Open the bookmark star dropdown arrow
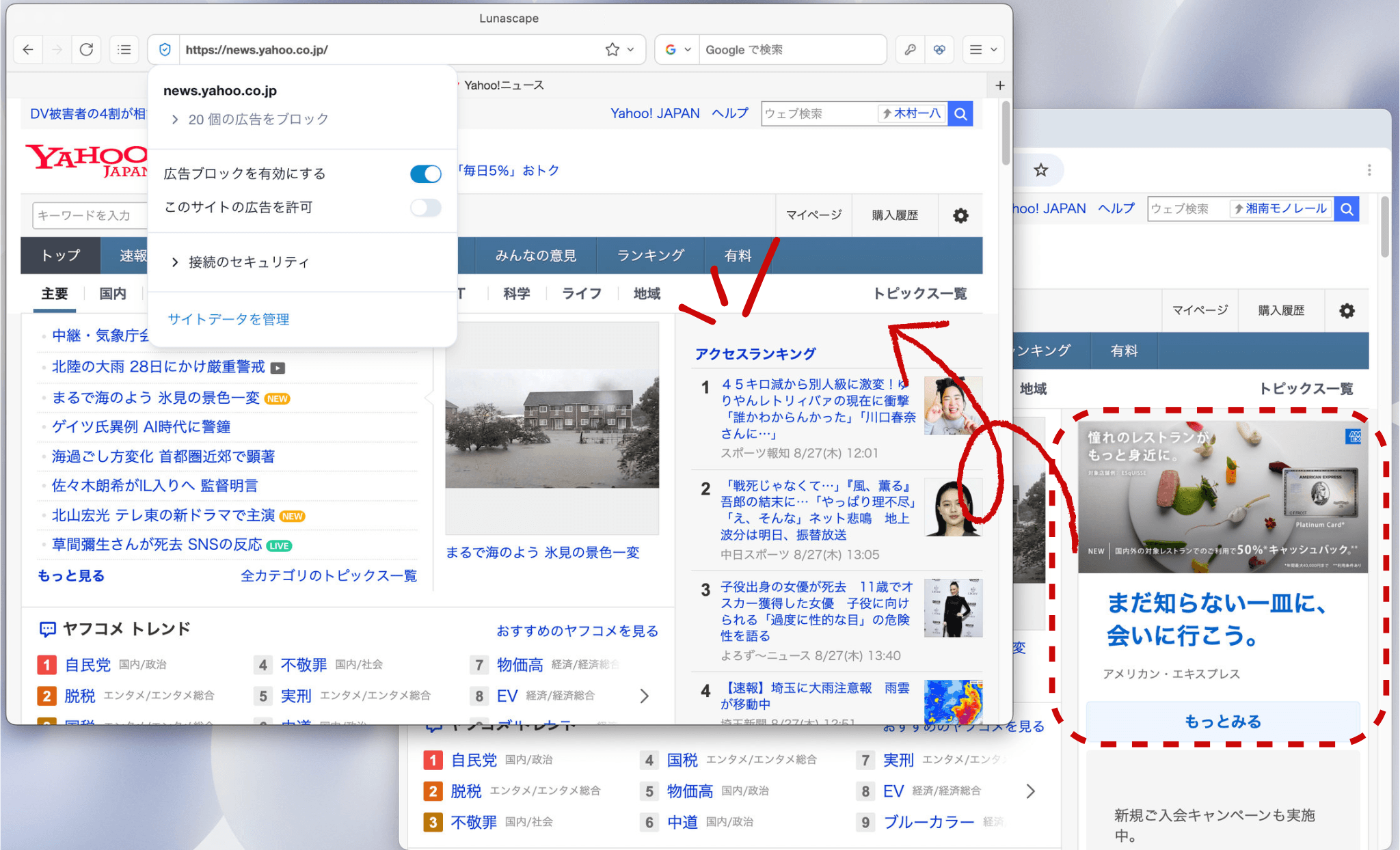 click(x=630, y=49)
